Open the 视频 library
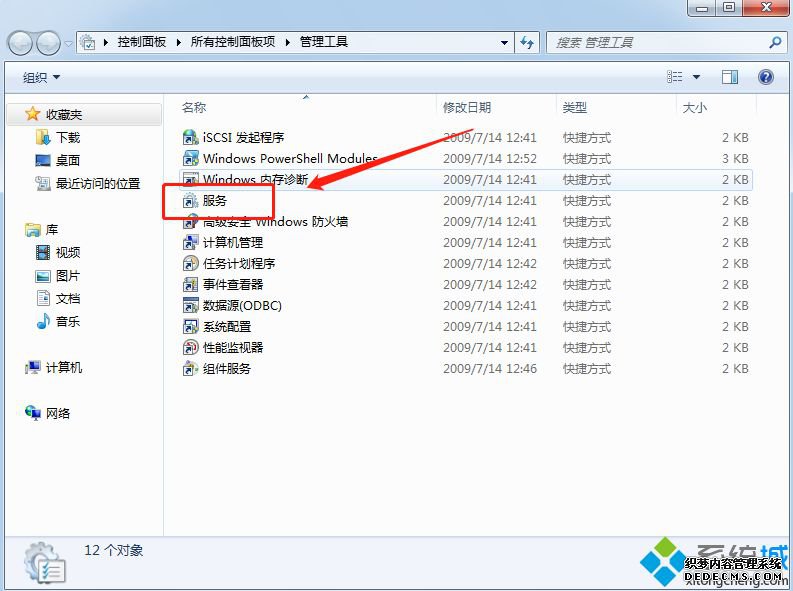The height and width of the screenshot is (591, 793). click(x=68, y=252)
